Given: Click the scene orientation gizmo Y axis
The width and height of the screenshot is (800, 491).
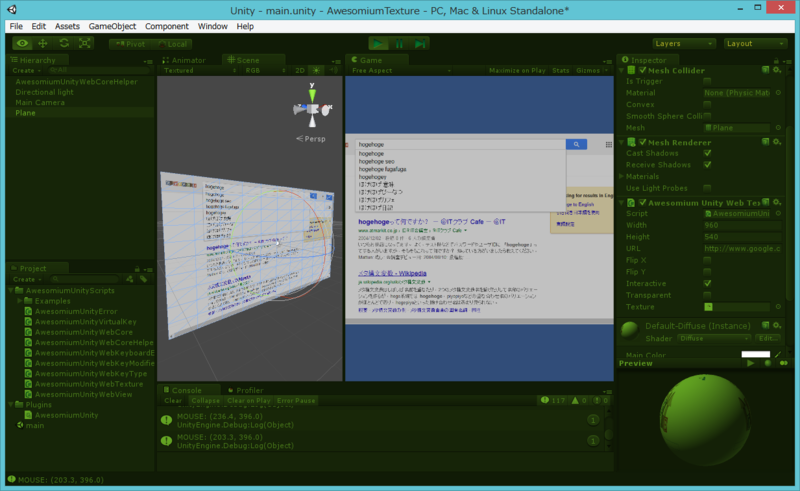Looking at the screenshot, I should pyautogui.click(x=312, y=93).
